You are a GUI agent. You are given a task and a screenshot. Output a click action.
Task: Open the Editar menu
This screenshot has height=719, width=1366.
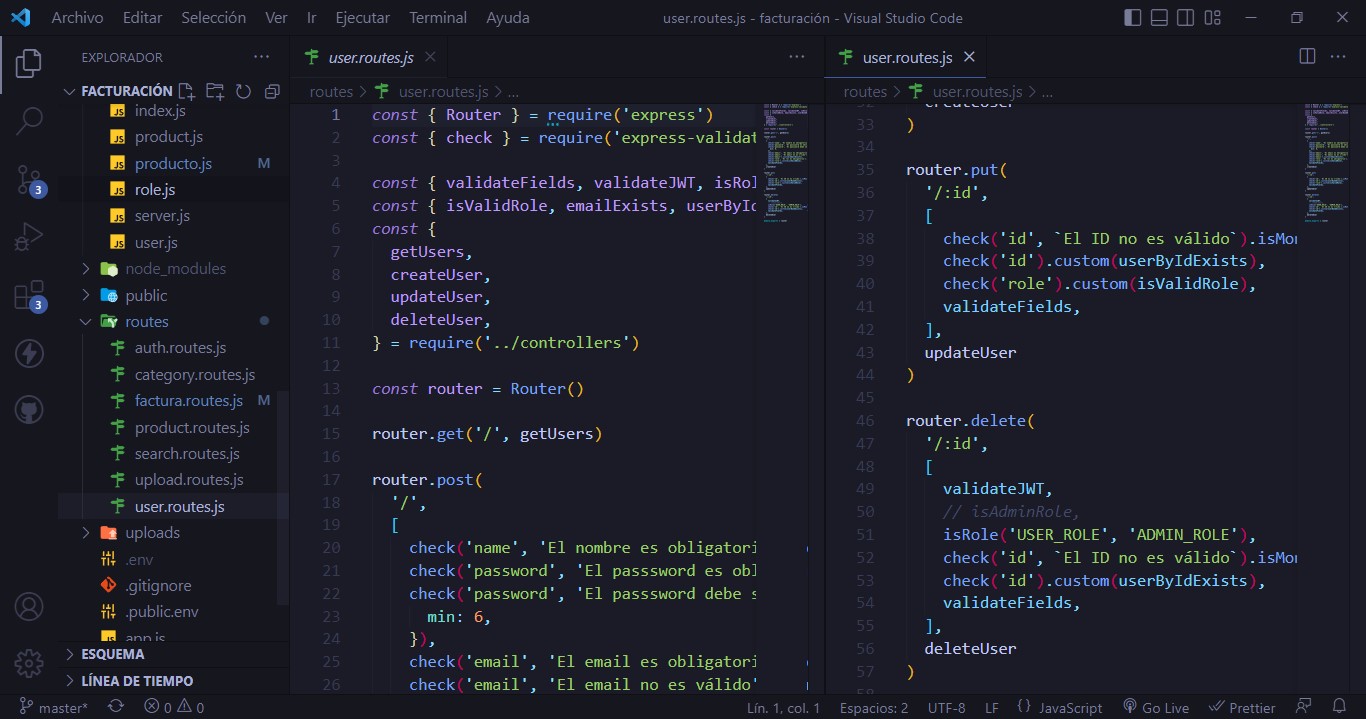pos(142,17)
